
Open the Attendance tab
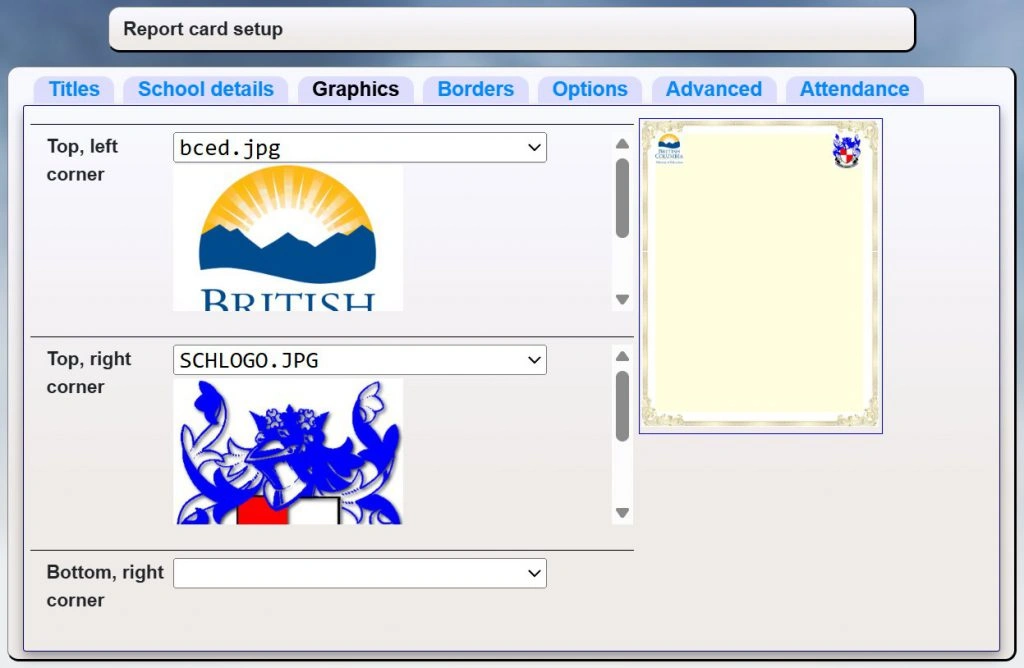click(854, 89)
